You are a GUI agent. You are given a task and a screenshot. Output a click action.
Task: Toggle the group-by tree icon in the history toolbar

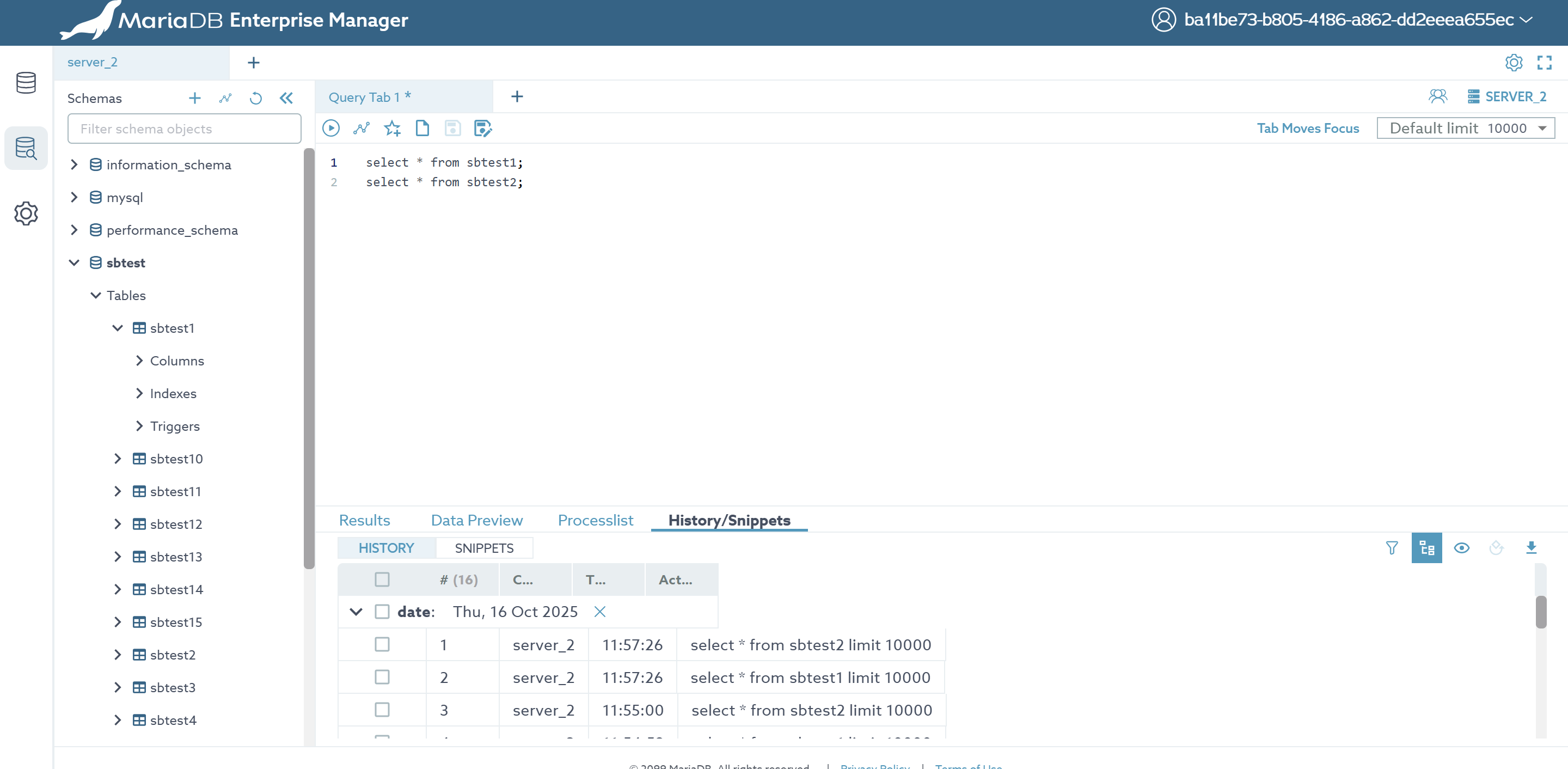[1426, 548]
